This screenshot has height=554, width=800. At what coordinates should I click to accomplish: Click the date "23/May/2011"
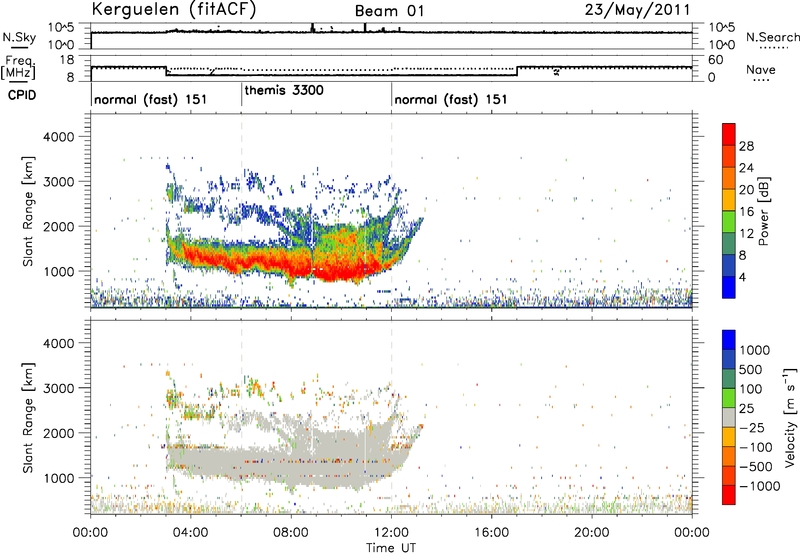point(637,10)
